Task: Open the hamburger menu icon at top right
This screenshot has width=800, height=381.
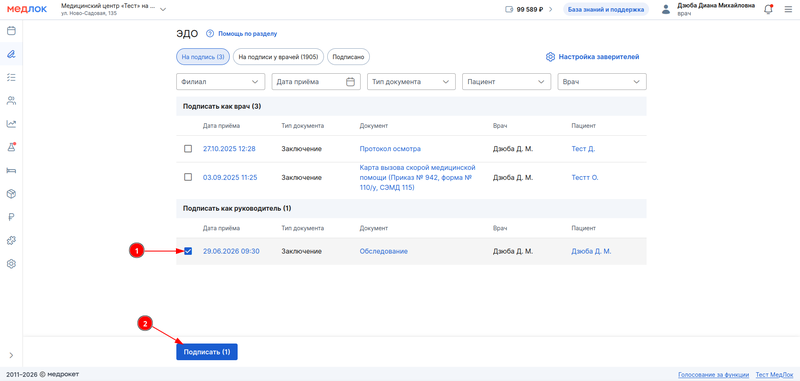Action: (788, 9)
